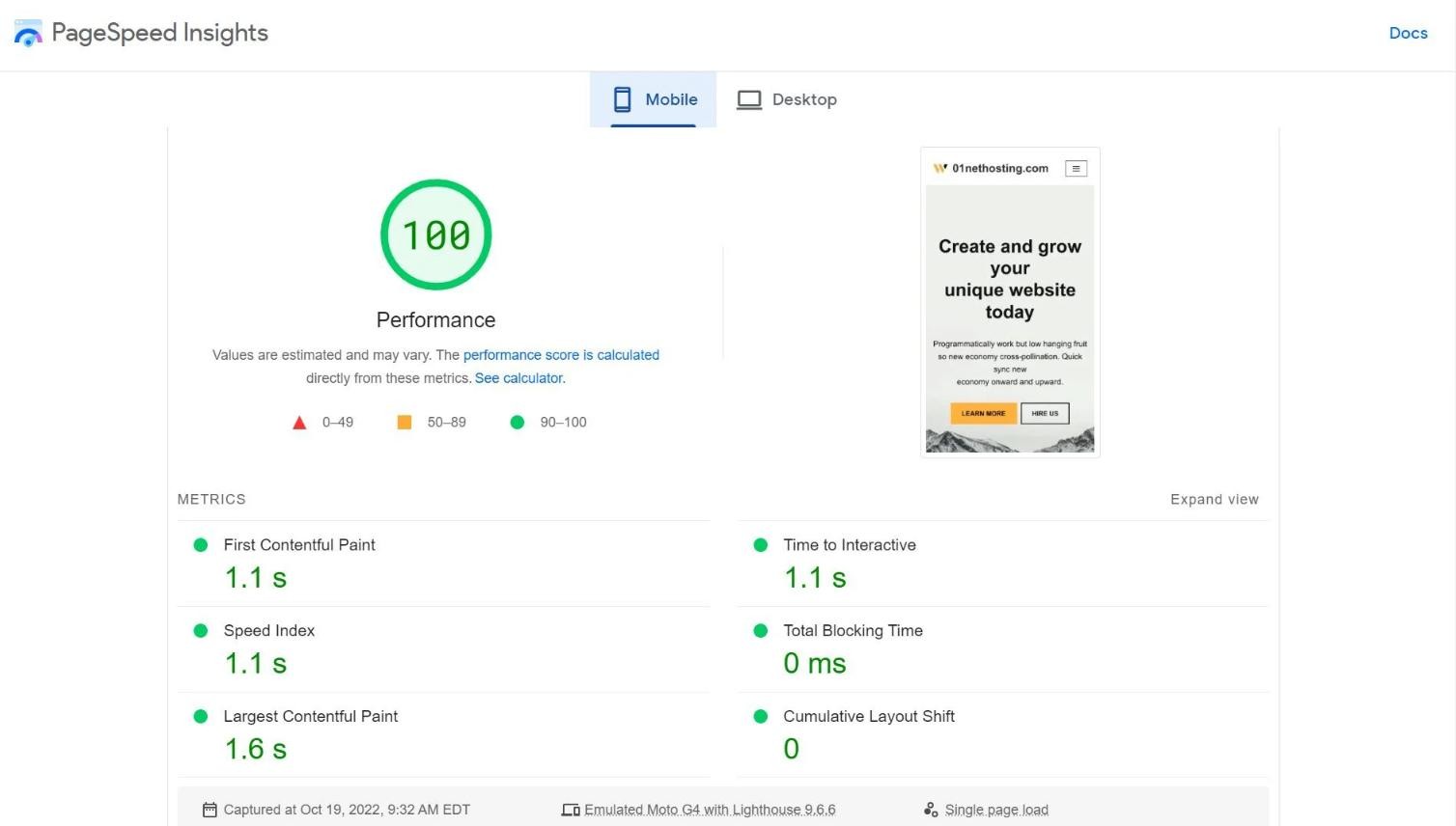
Task: Click the device icon next to Emulated Moto G4
Action: click(570, 810)
